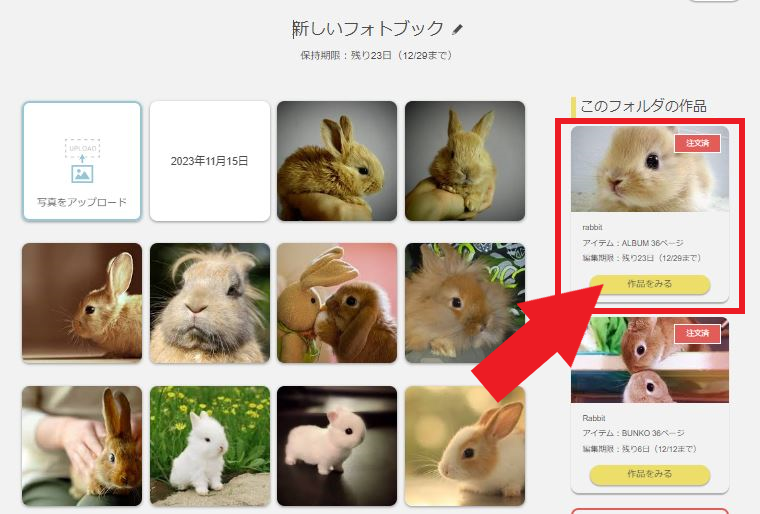Click the 注文済 badge on the Rabbit BUNKO
This screenshot has width=760, height=514.
click(697, 333)
